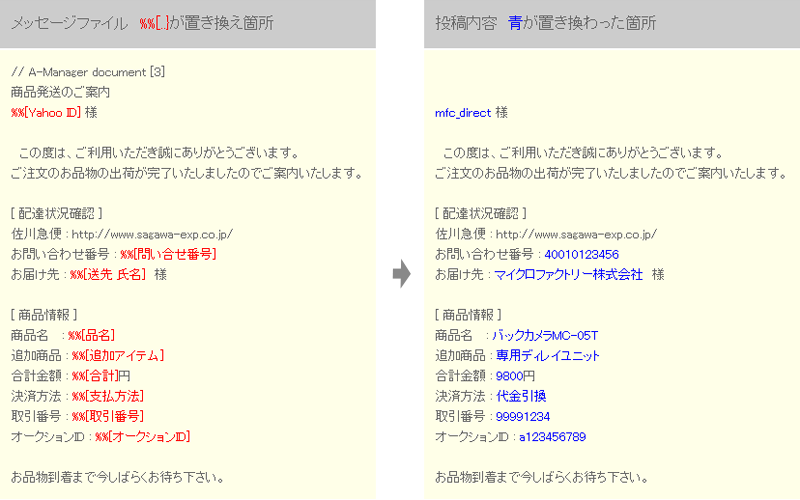Click the red '%%[オークションID]' placeholder
The height and width of the screenshot is (500, 800).
142,437
